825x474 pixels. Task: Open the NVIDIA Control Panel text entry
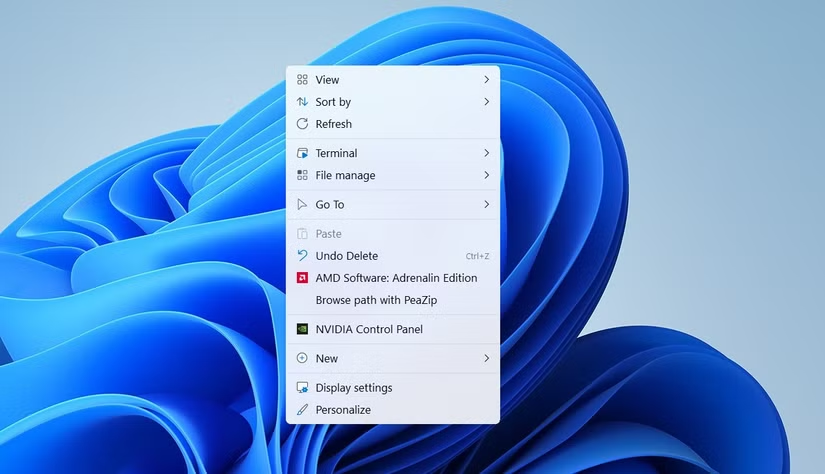[x=369, y=329]
